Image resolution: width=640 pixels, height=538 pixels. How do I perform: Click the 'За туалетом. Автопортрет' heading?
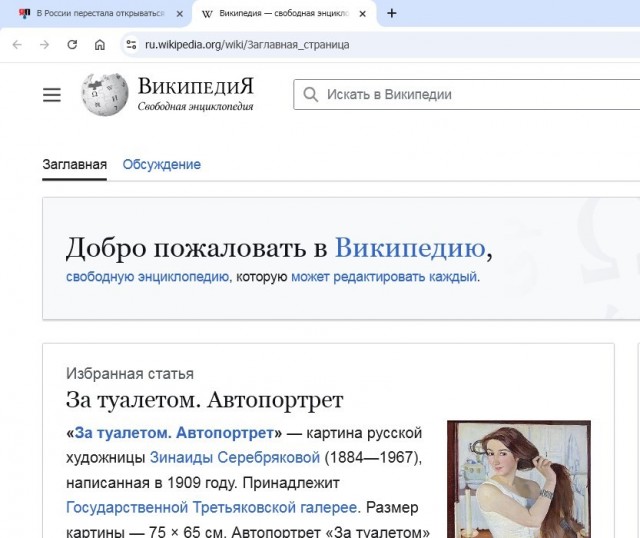(x=204, y=400)
